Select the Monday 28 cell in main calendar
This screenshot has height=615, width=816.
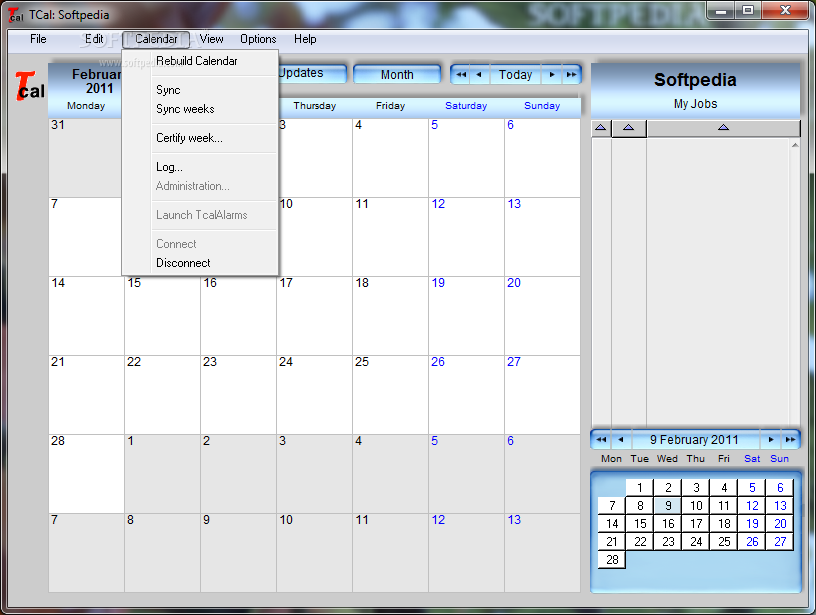click(x=86, y=474)
